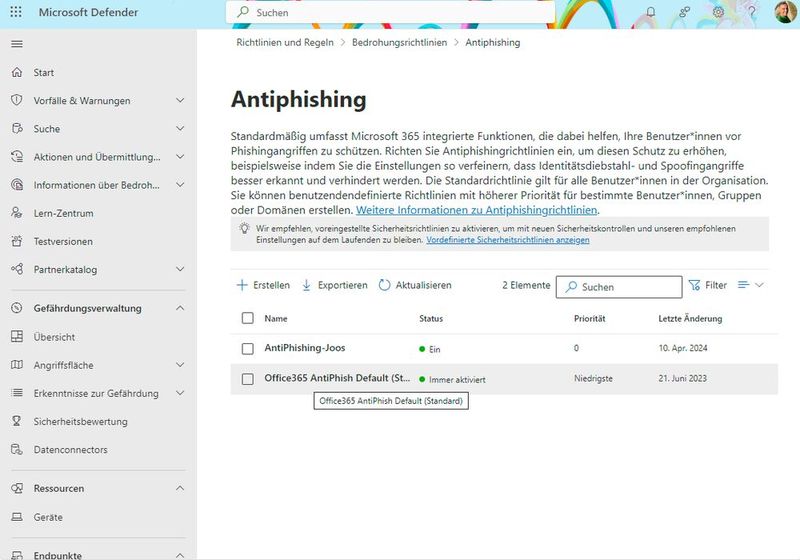Viewport: 800px width, 560px height.
Task: Expand the Angriffsfläche chevron
Action: pyautogui.click(x=180, y=365)
